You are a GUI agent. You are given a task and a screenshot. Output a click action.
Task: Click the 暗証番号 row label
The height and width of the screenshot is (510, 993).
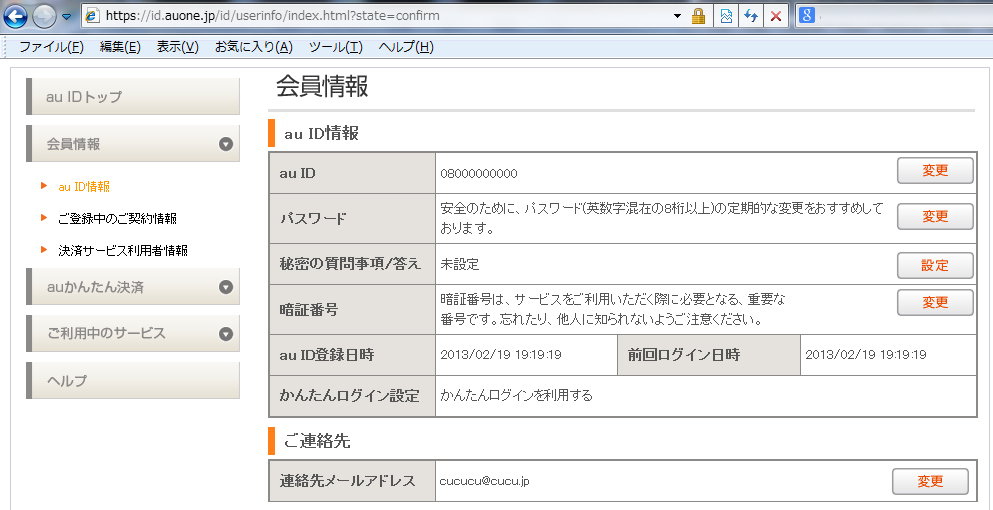coord(308,310)
